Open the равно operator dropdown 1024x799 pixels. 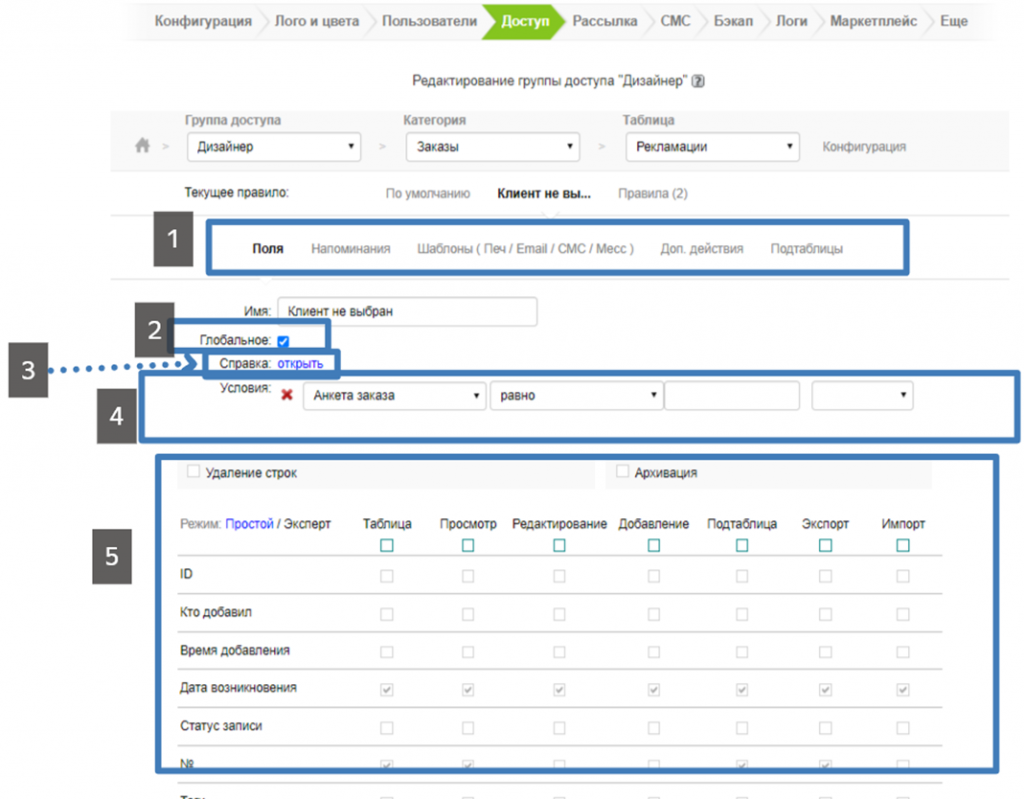point(576,395)
